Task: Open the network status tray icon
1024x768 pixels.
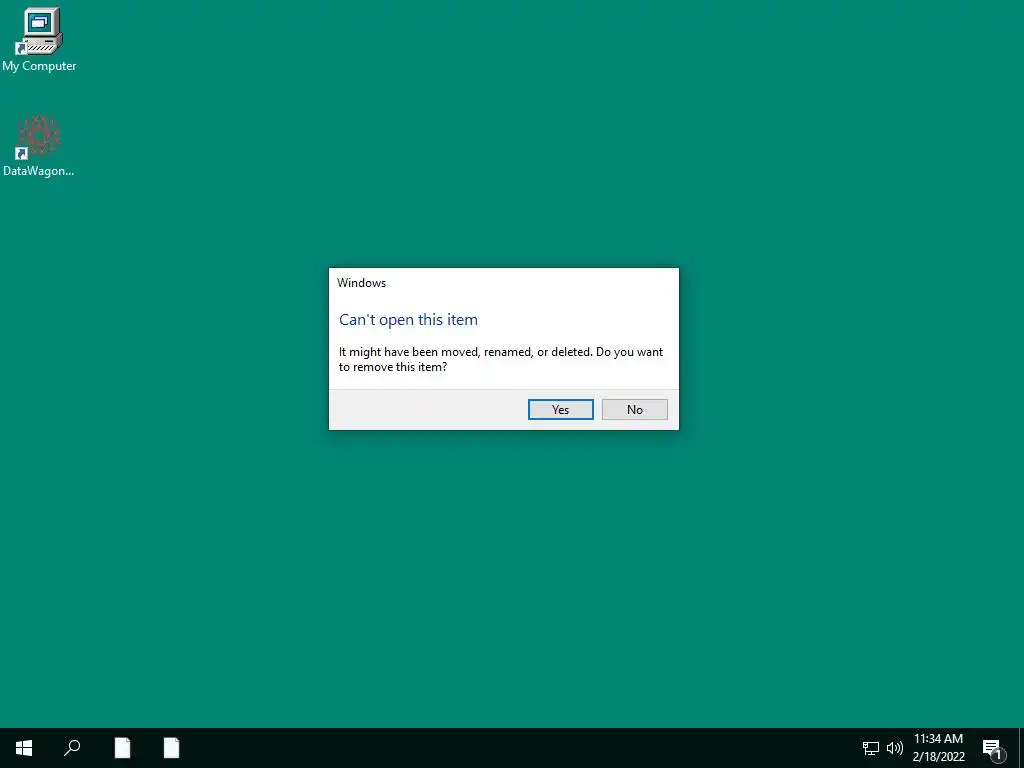Action: (x=871, y=748)
